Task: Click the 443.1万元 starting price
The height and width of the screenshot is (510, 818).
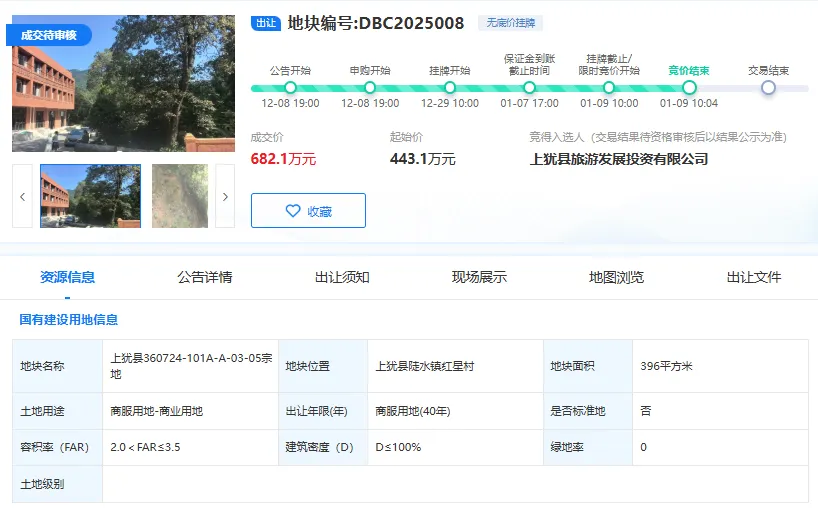Action: click(423, 159)
